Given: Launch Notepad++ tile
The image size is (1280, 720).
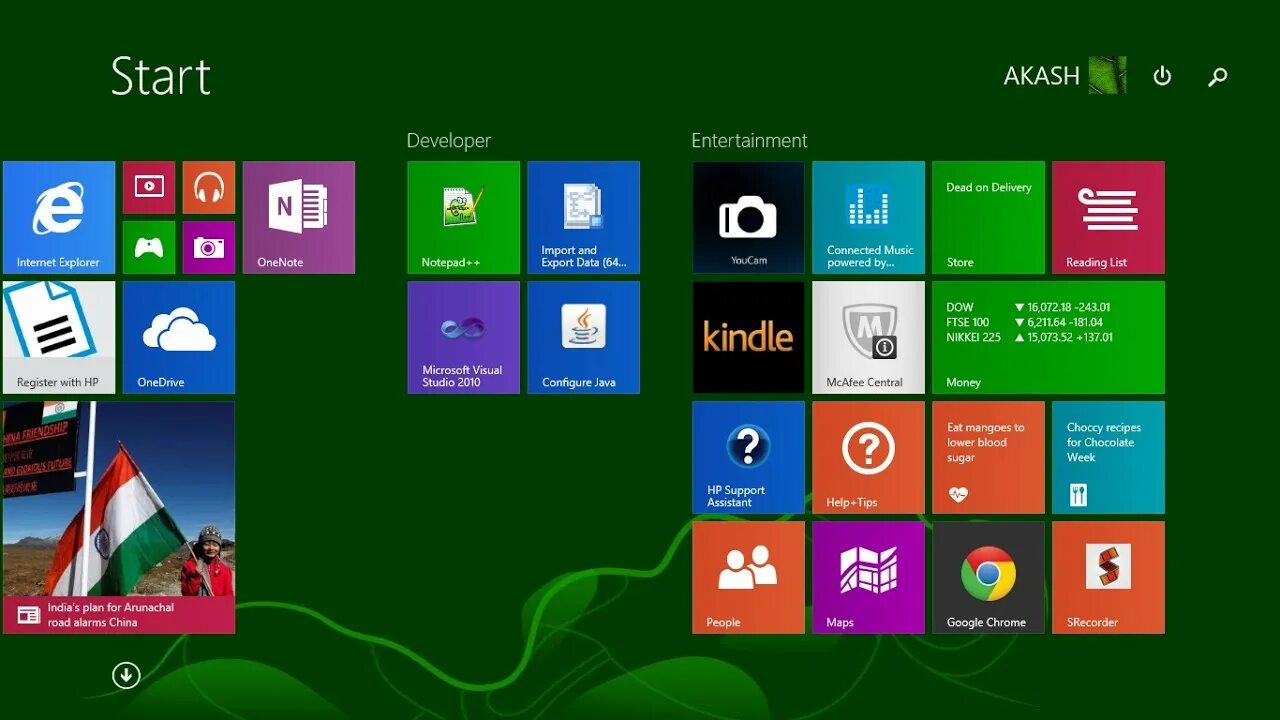Looking at the screenshot, I should 464,217.
